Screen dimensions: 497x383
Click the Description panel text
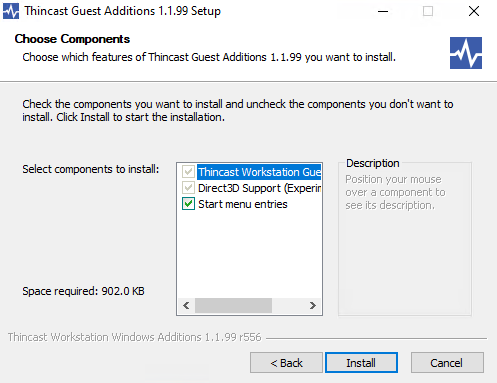(395, 192)
